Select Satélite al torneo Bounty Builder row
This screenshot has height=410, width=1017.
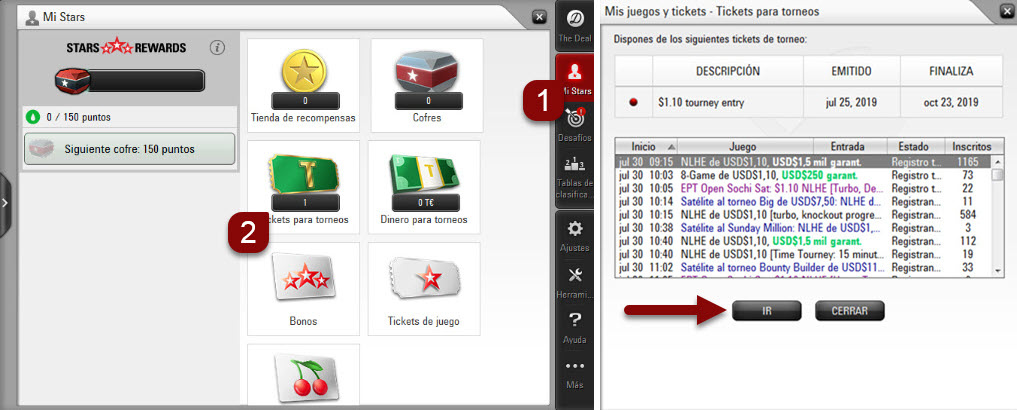pos(804,267)
